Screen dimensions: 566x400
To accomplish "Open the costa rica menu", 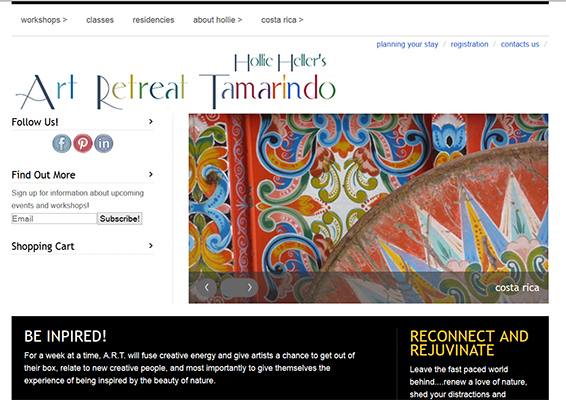I will click(282, 20).
